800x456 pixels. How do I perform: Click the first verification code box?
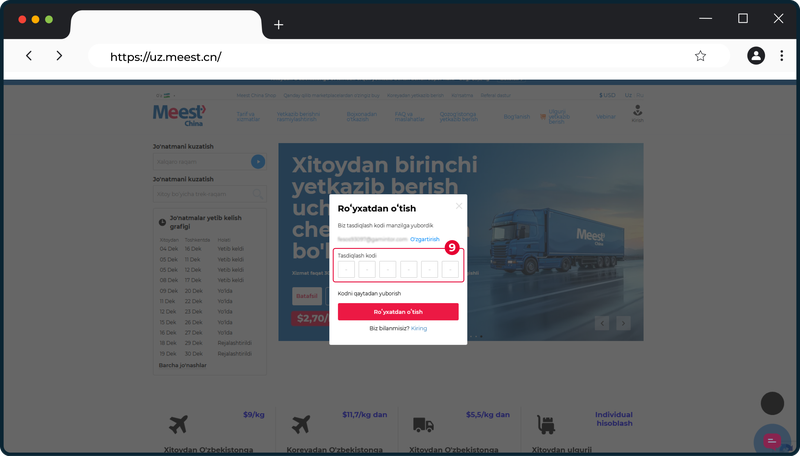[x=346, y=269]
